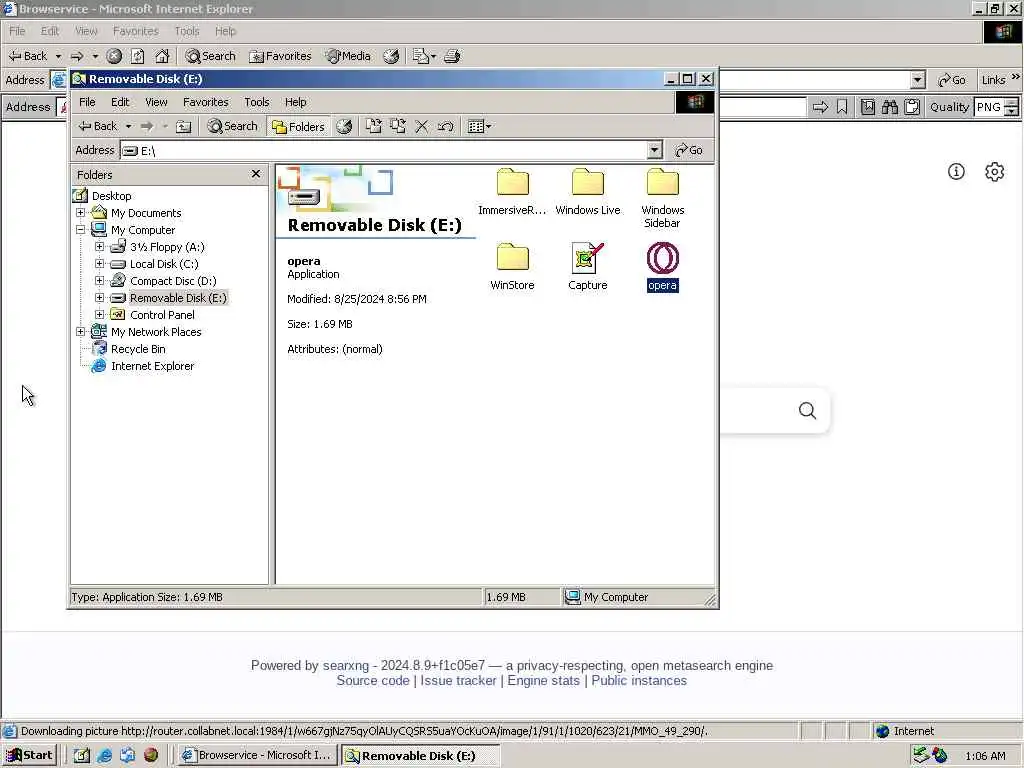This screenshot has width=1024, height=768.
Task: Select the ImmersiveR... folder
Action: [x=512, y=191]
